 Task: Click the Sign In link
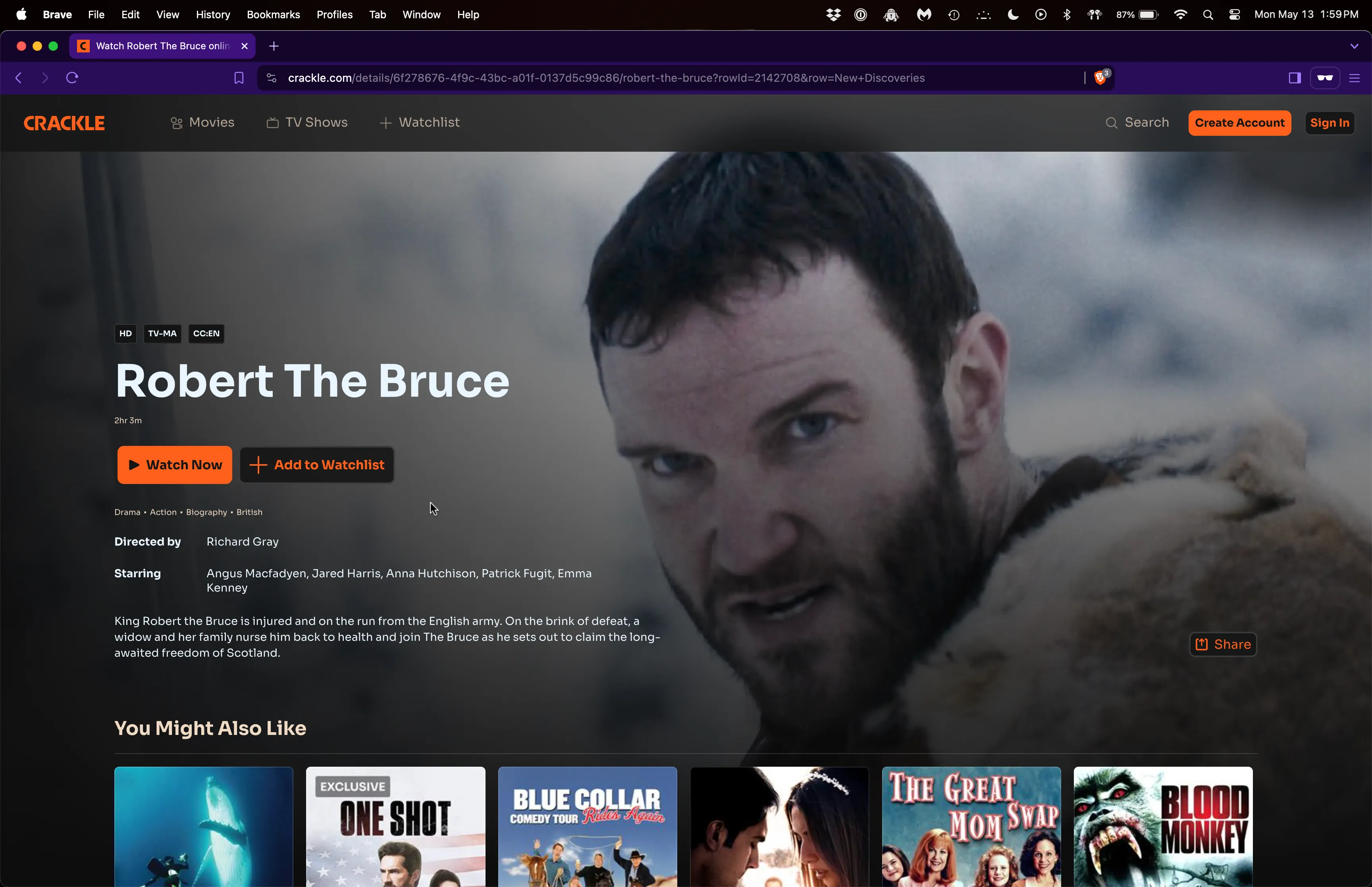[x=1329, y=122]
